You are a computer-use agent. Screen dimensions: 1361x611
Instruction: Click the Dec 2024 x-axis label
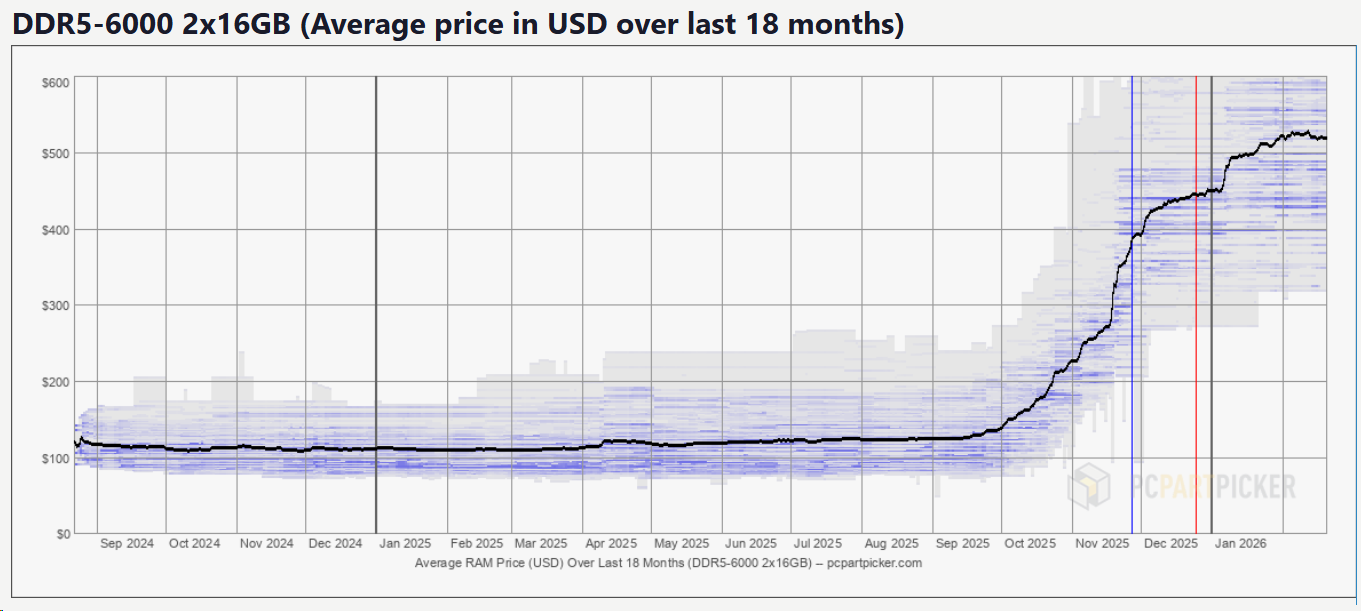pyautogui.click(x=335, y=544)
